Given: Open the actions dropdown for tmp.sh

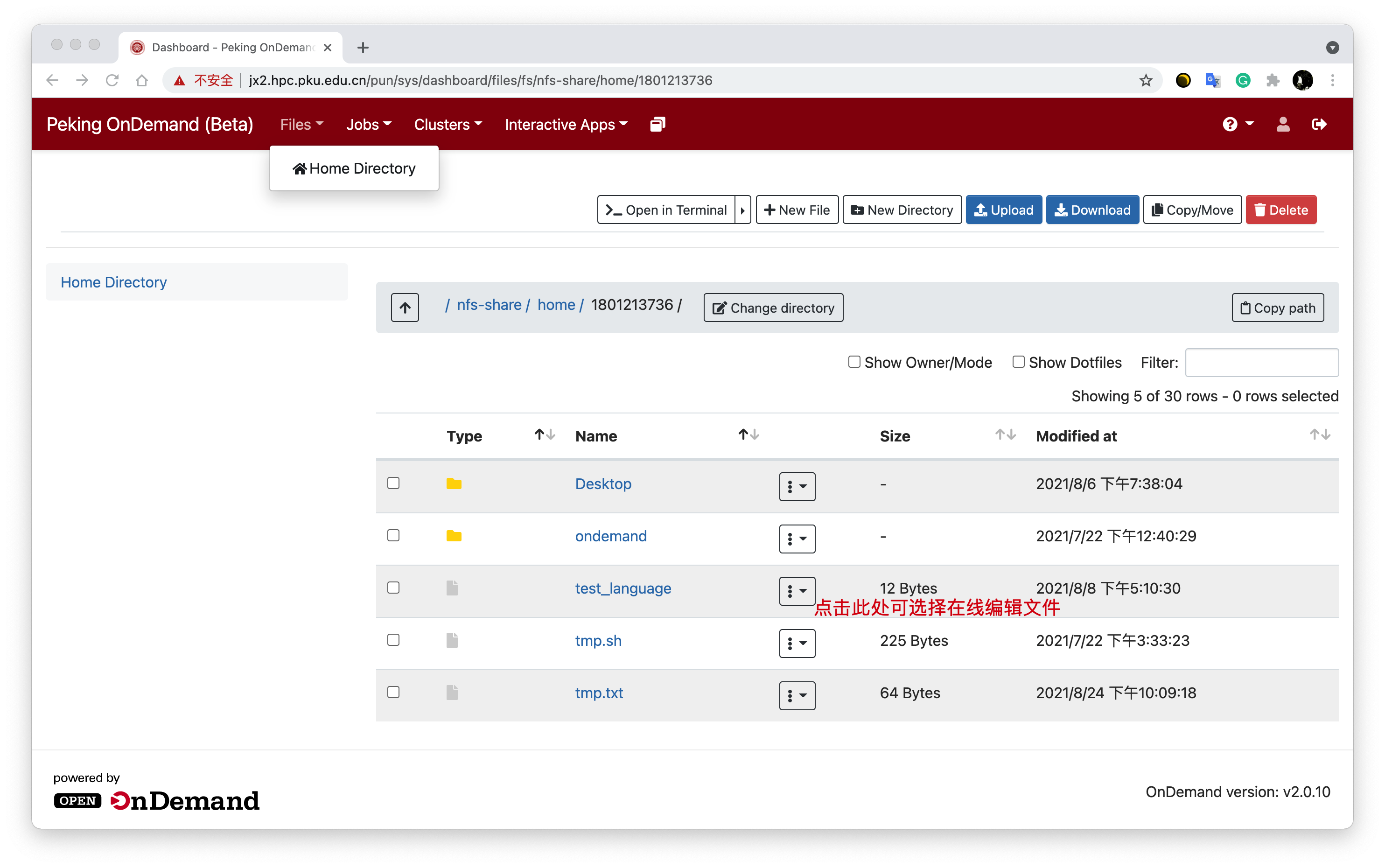Looking at the screenshot, I should click(797, 643).
